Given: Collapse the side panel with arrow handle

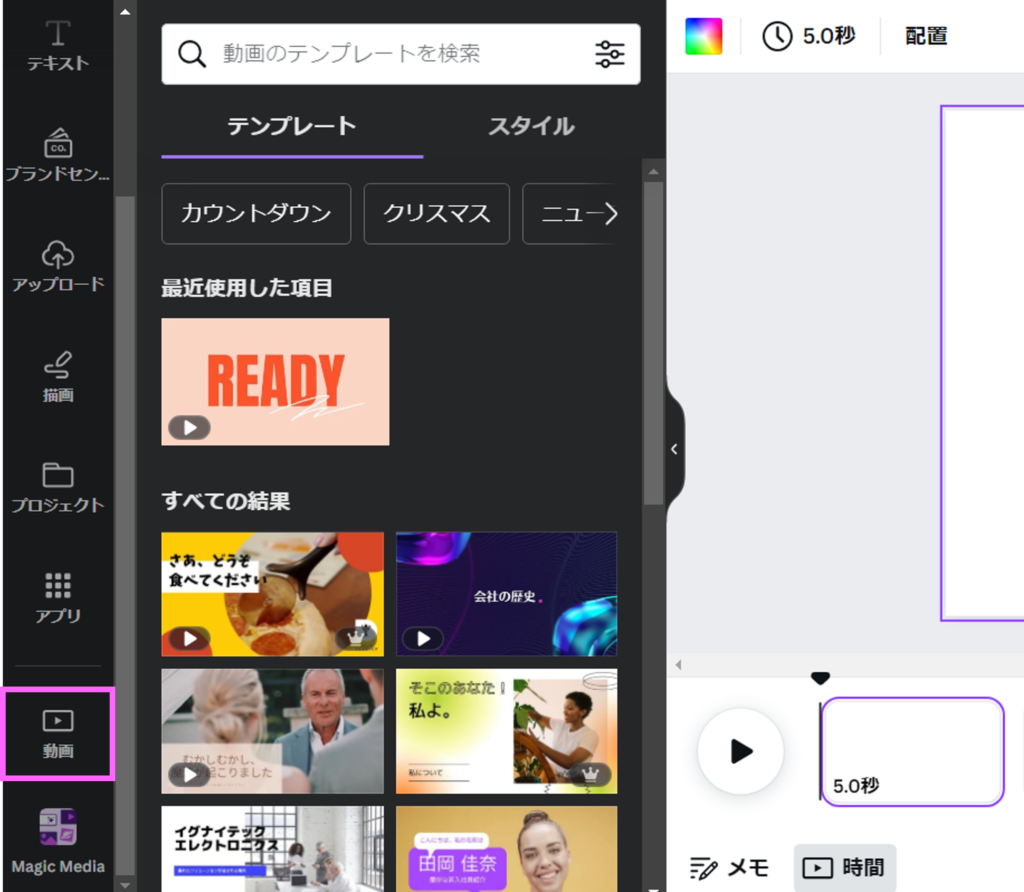Looking at the screenshot, I should 674,449.
